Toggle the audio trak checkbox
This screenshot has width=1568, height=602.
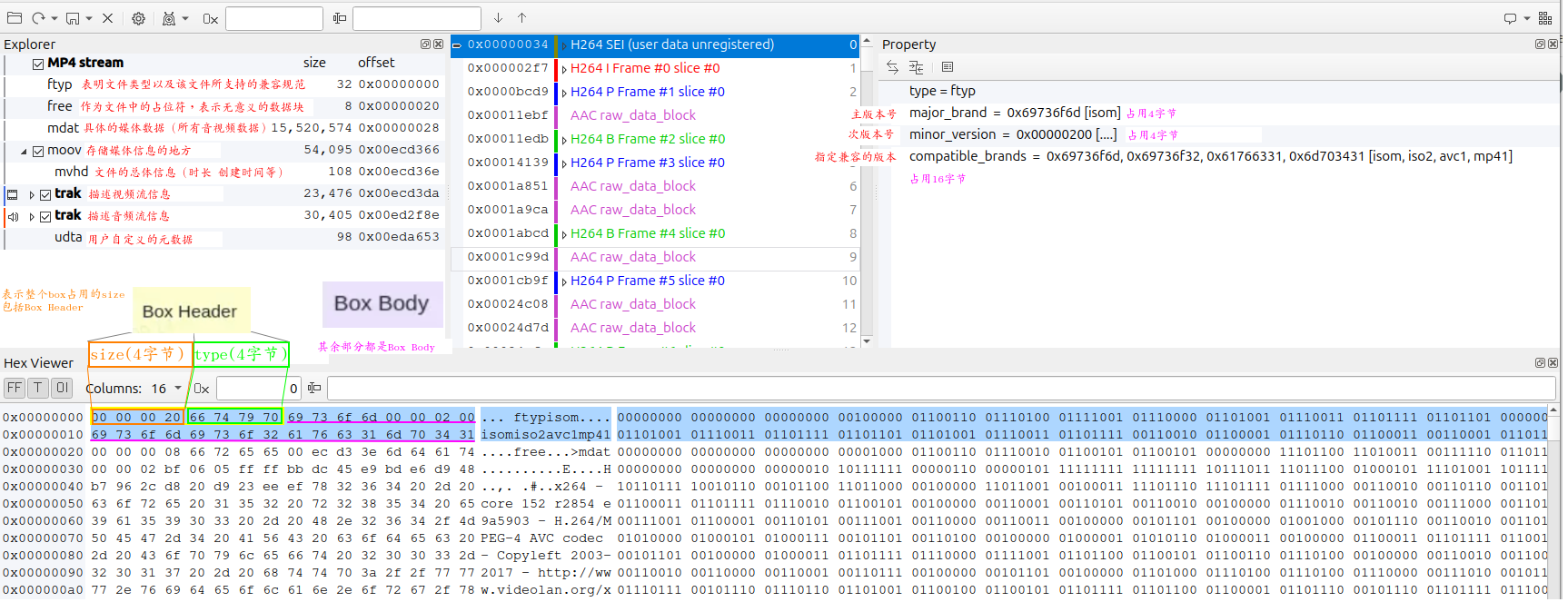tap(45, 216)
